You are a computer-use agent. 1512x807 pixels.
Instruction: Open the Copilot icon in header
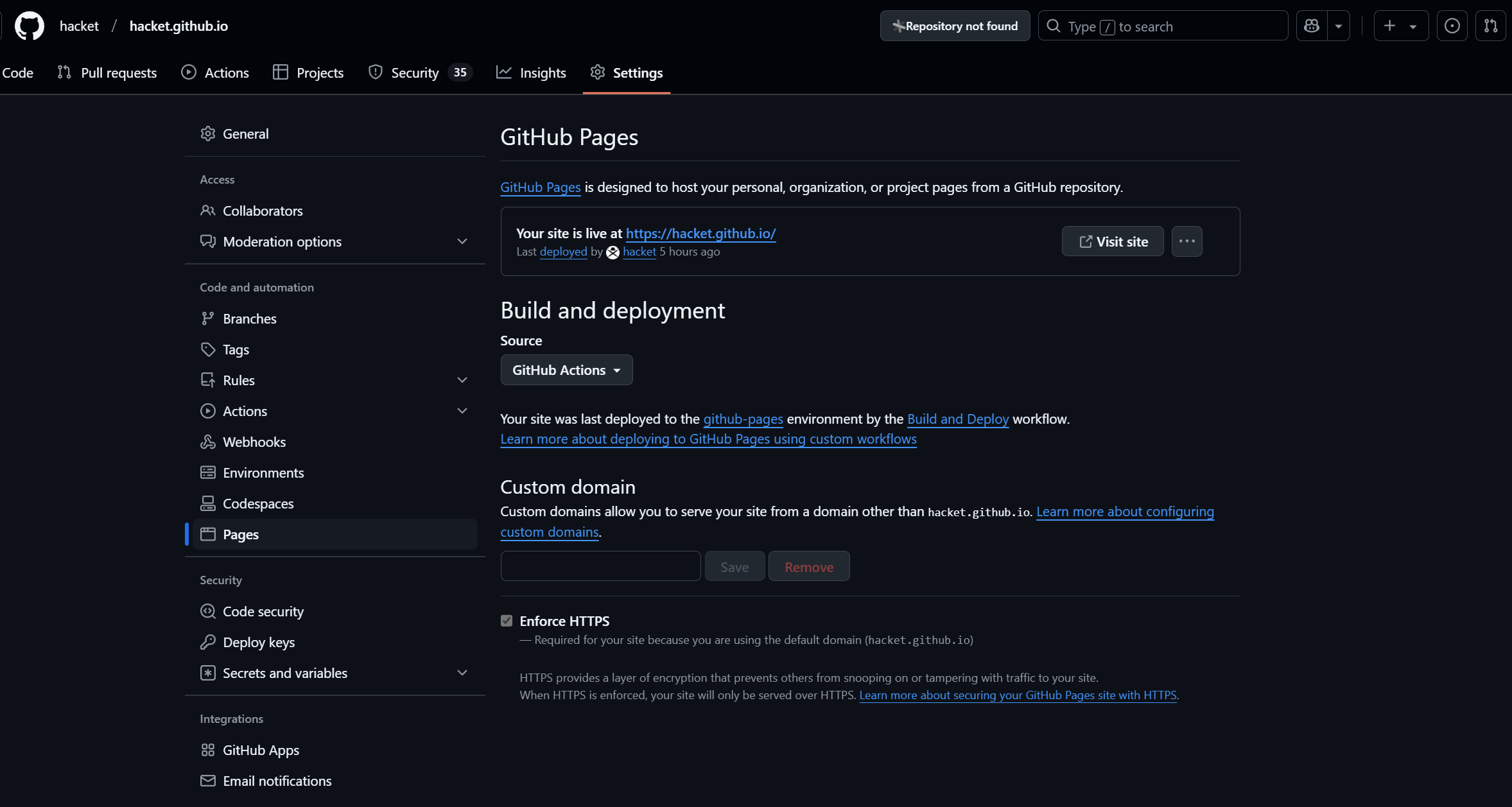click(1312, 26)
